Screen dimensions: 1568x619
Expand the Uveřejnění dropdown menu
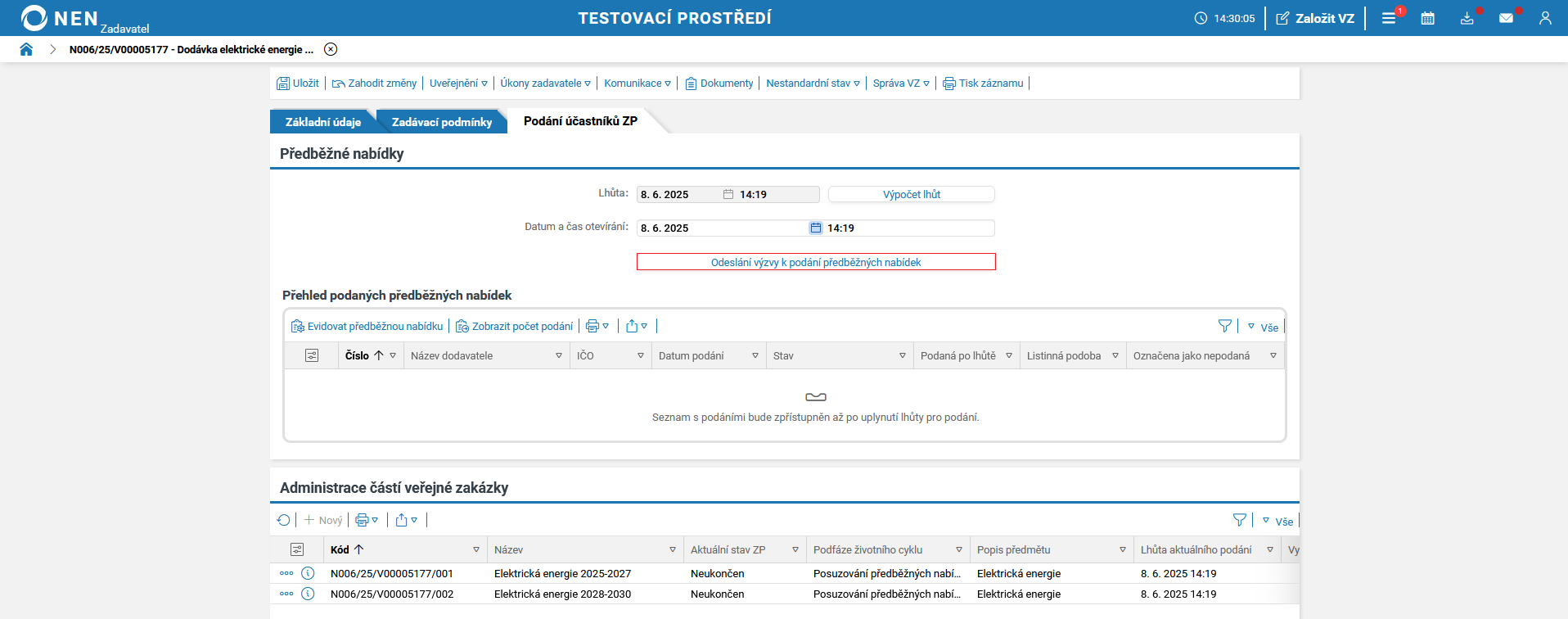pyautogui.click(x=458, y=84)
